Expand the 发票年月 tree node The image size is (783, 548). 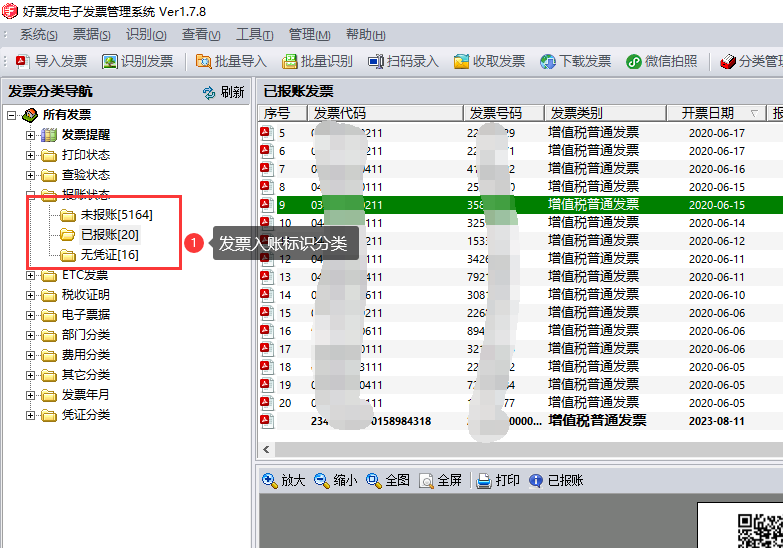(x=31, y=395)
